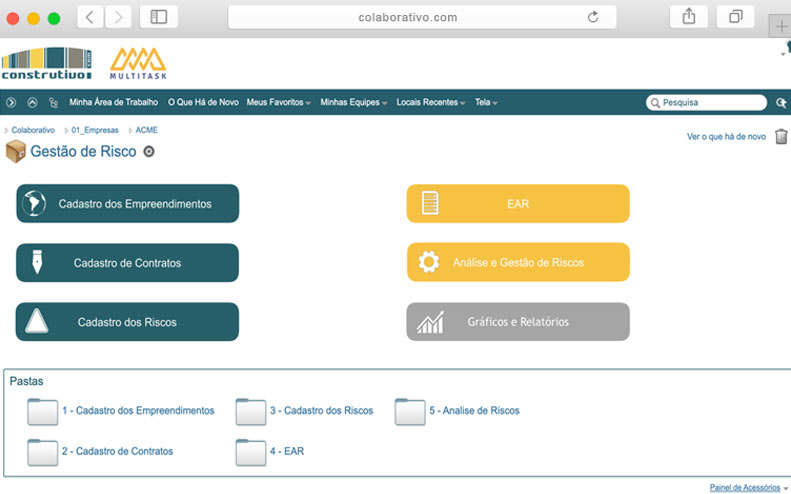
Task: Click folder icon for 5 - Analise de Riscos
Action: point(410,412)
